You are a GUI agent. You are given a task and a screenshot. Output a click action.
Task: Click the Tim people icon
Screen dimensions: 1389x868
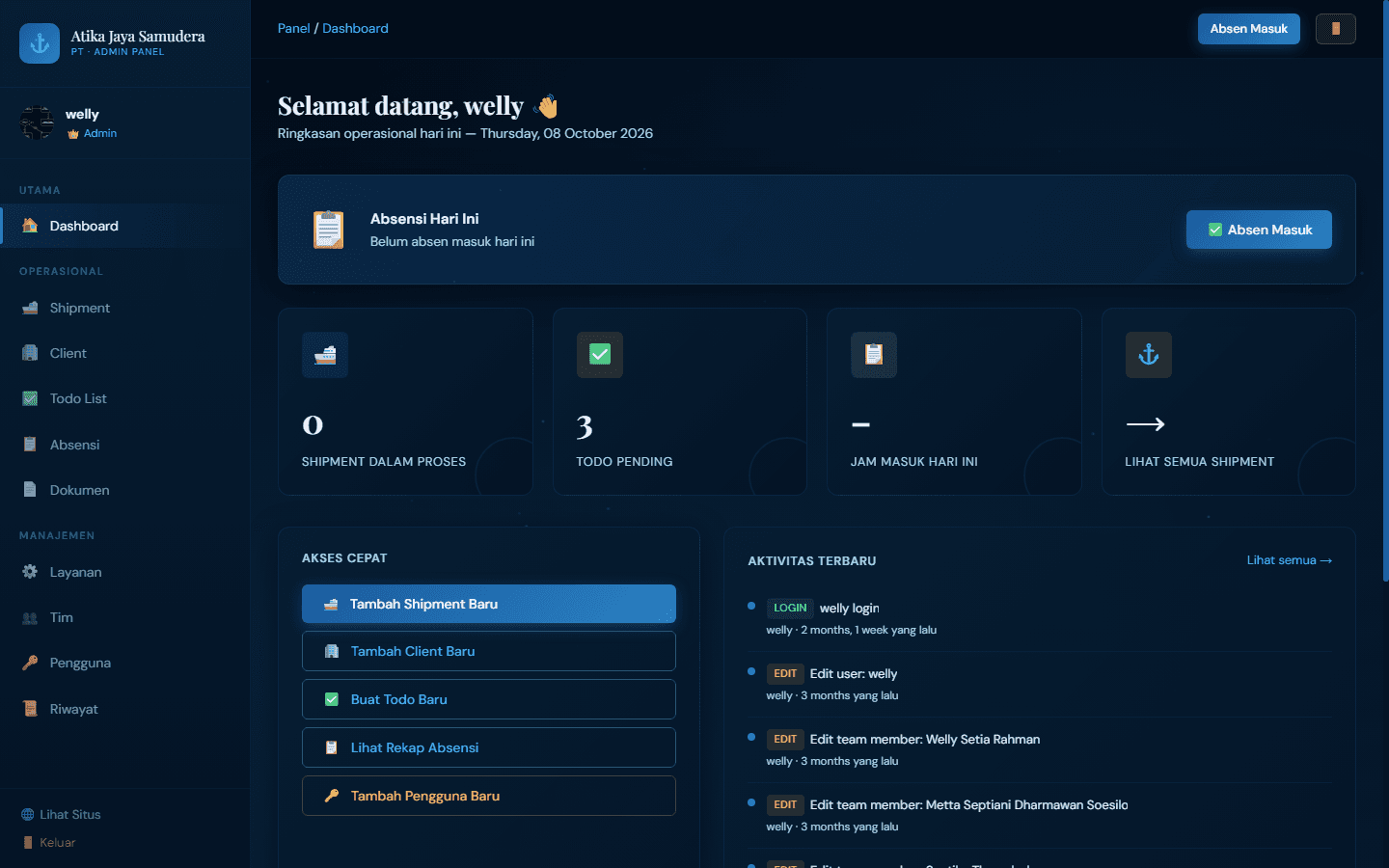[x=30, y=617]
